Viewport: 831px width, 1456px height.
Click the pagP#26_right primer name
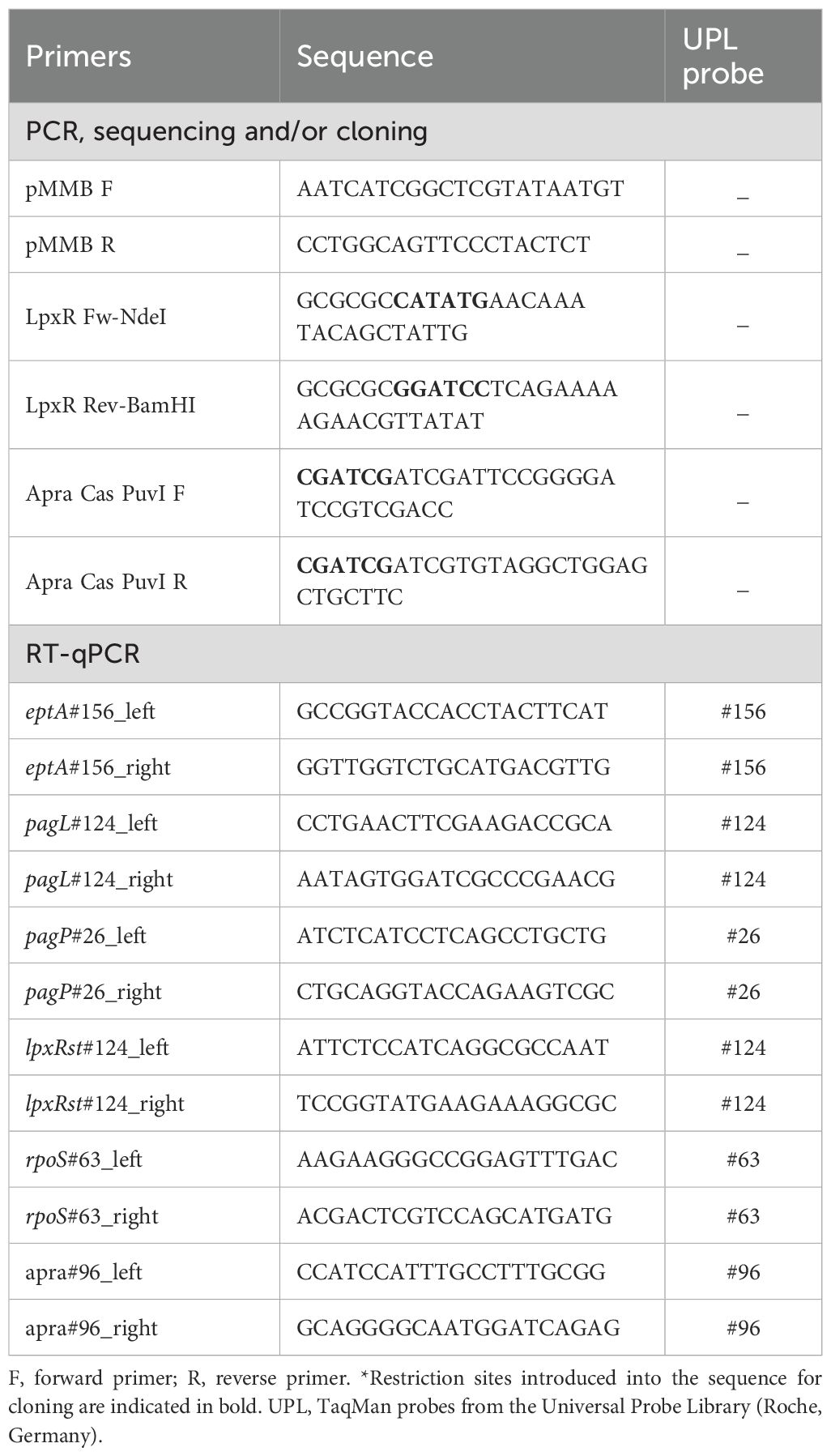coord(93,992)
